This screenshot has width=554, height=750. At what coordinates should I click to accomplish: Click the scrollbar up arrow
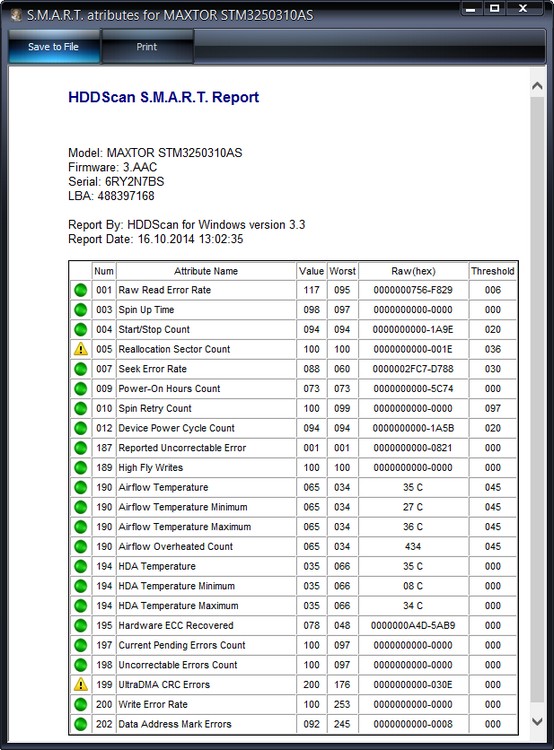point(537,86)
